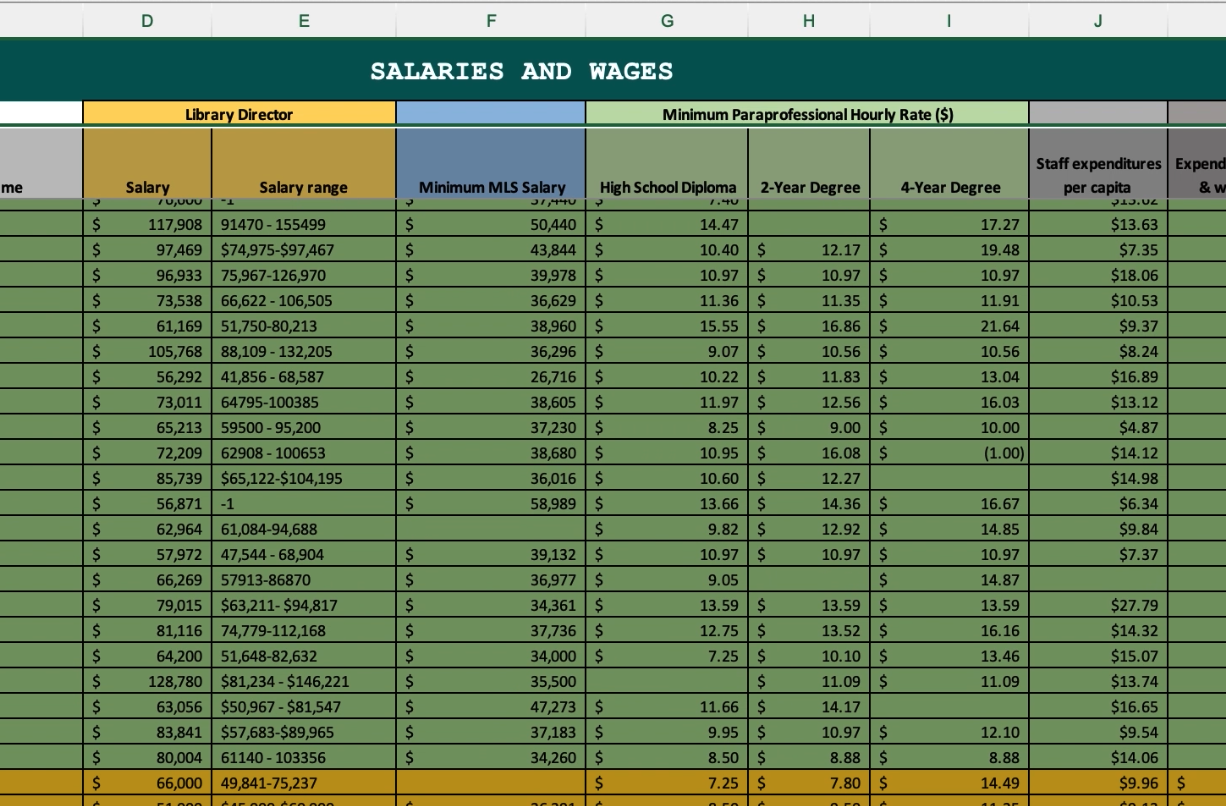
Task: Select 4-Year Degree cell 14.49
Action: [x=949, y=784]
